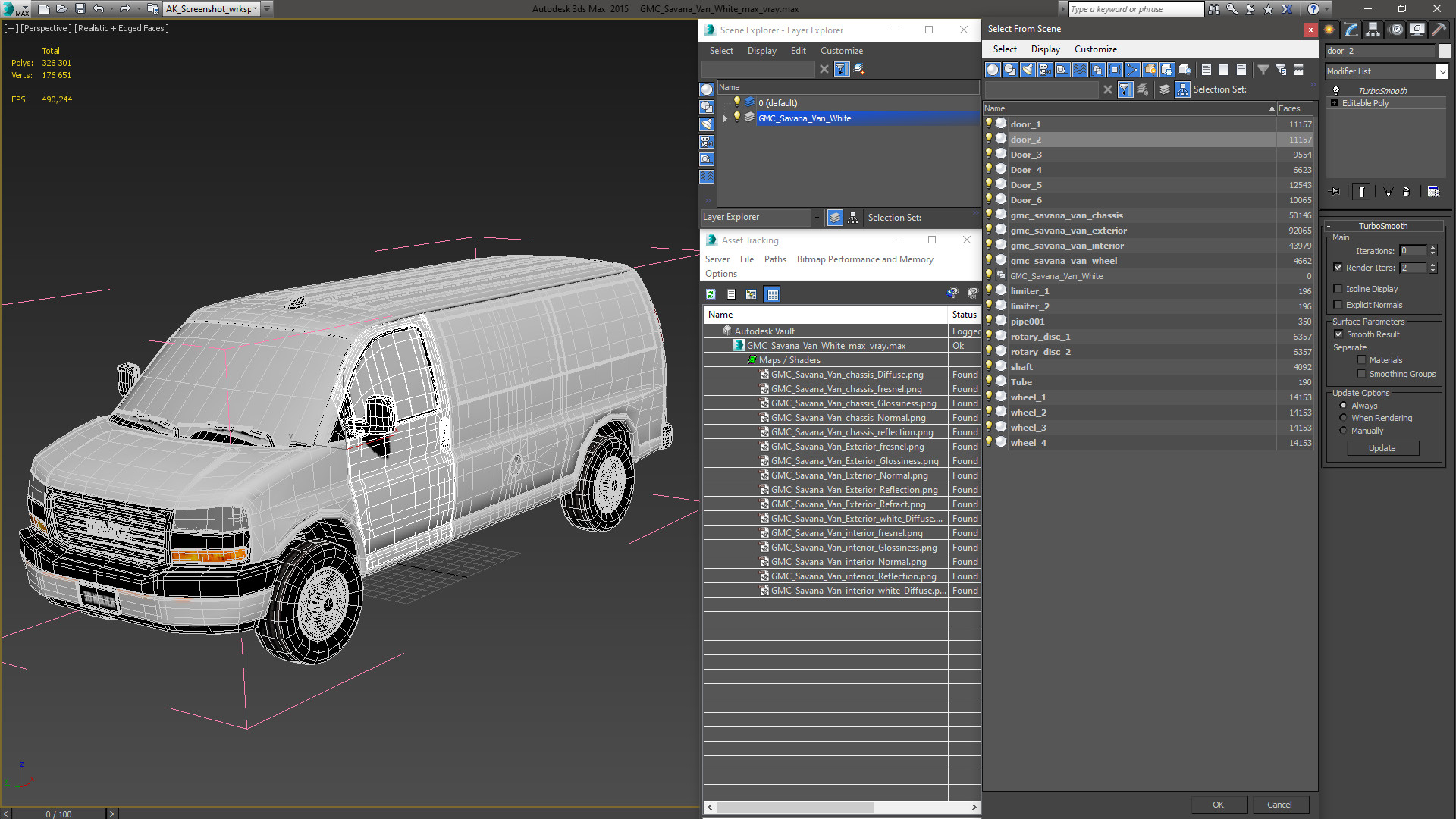Image resolution: width=1456 pixels, height=819 pixels.
Task: Open Display menu in Select From Scene
Action: (1045, 49)
